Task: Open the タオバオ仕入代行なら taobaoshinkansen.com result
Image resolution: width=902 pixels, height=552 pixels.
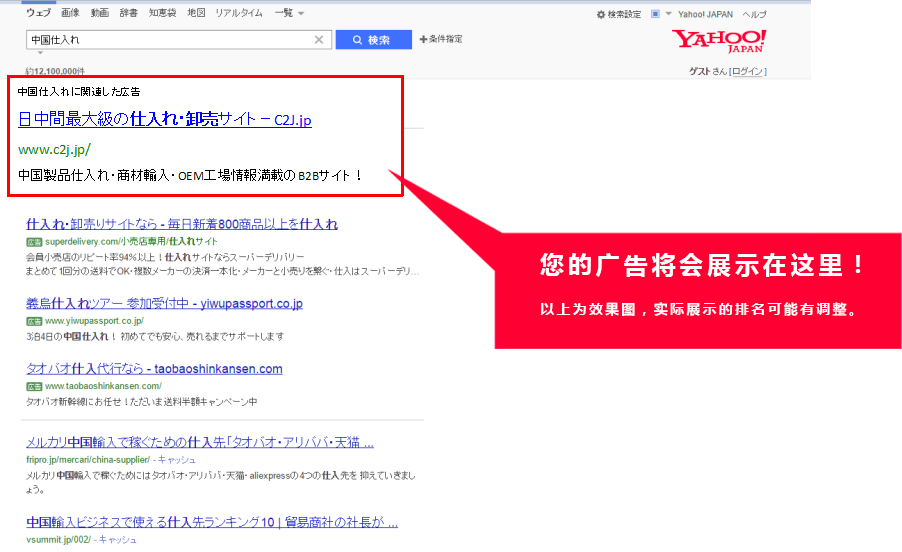Action: click(154, 369)
